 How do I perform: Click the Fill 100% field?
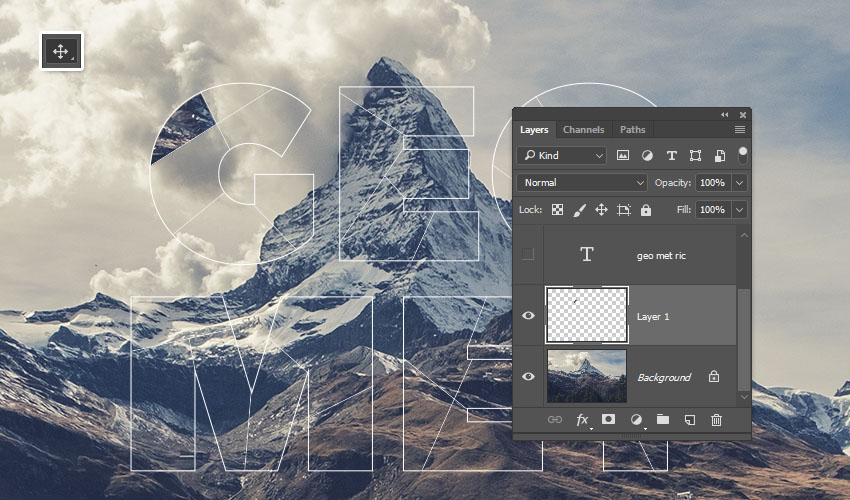pos(712,210)
